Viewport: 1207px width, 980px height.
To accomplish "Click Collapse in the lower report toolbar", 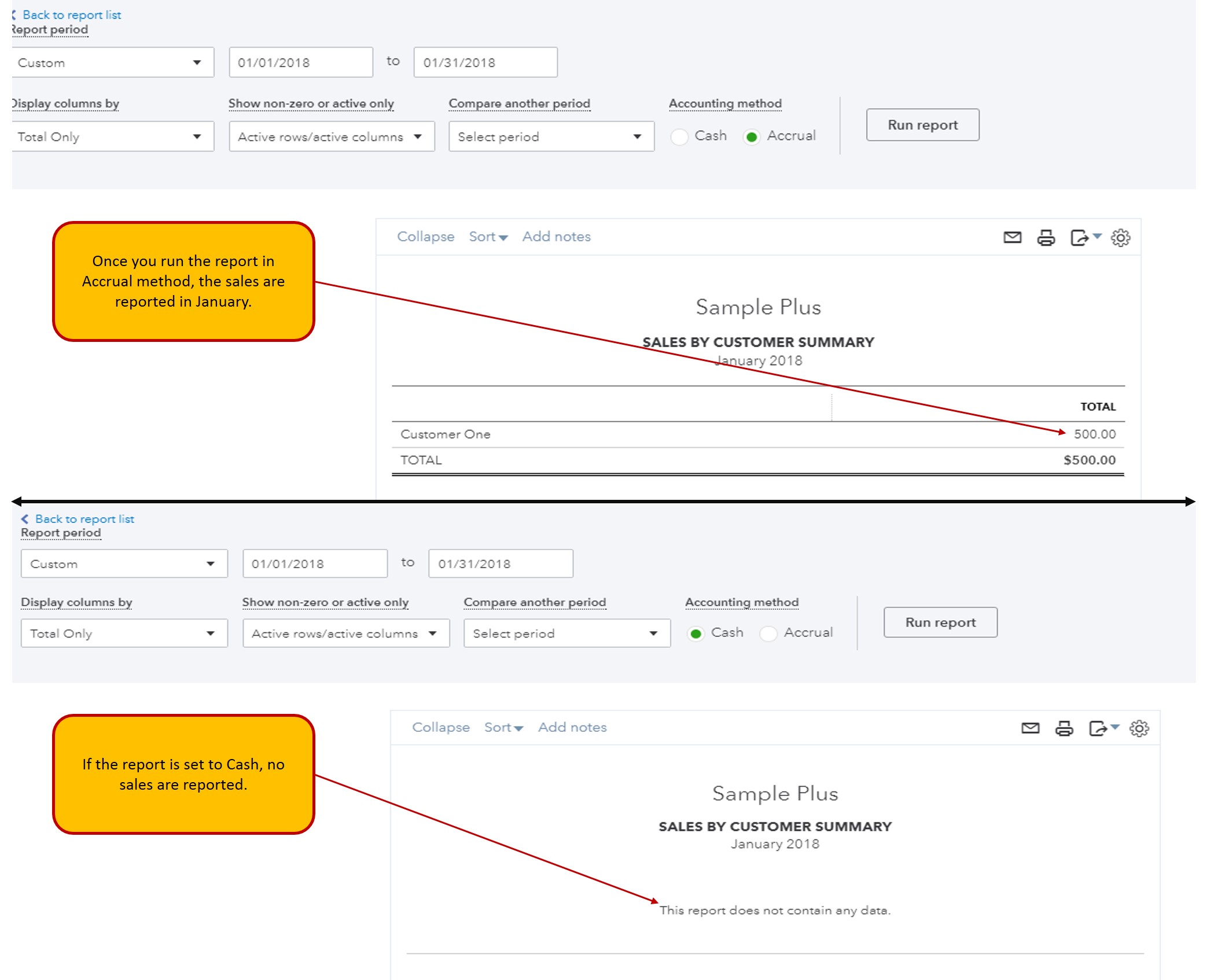I will (440, 727).
